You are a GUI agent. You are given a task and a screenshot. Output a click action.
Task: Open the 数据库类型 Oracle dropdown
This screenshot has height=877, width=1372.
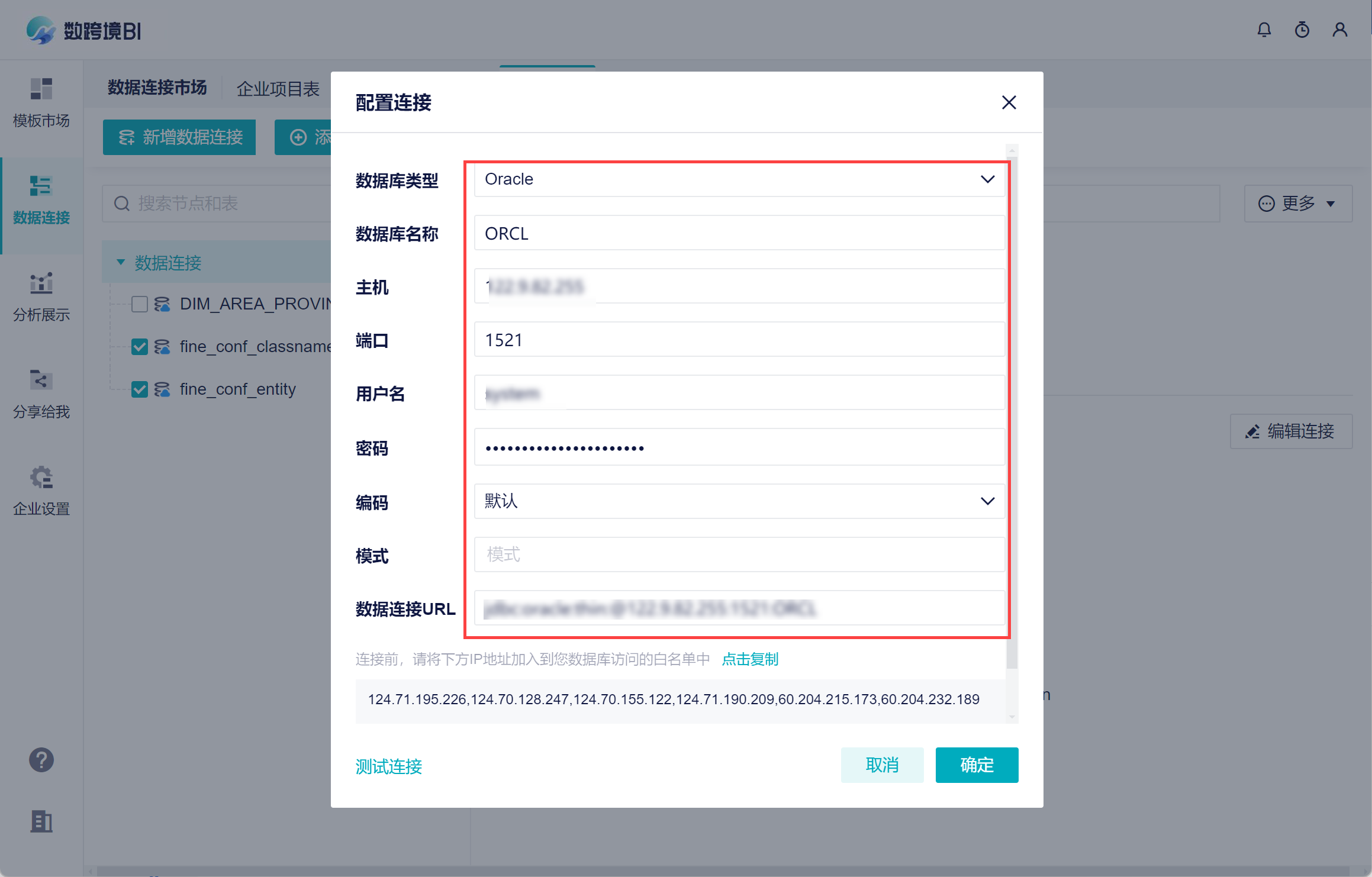point(739,179)
